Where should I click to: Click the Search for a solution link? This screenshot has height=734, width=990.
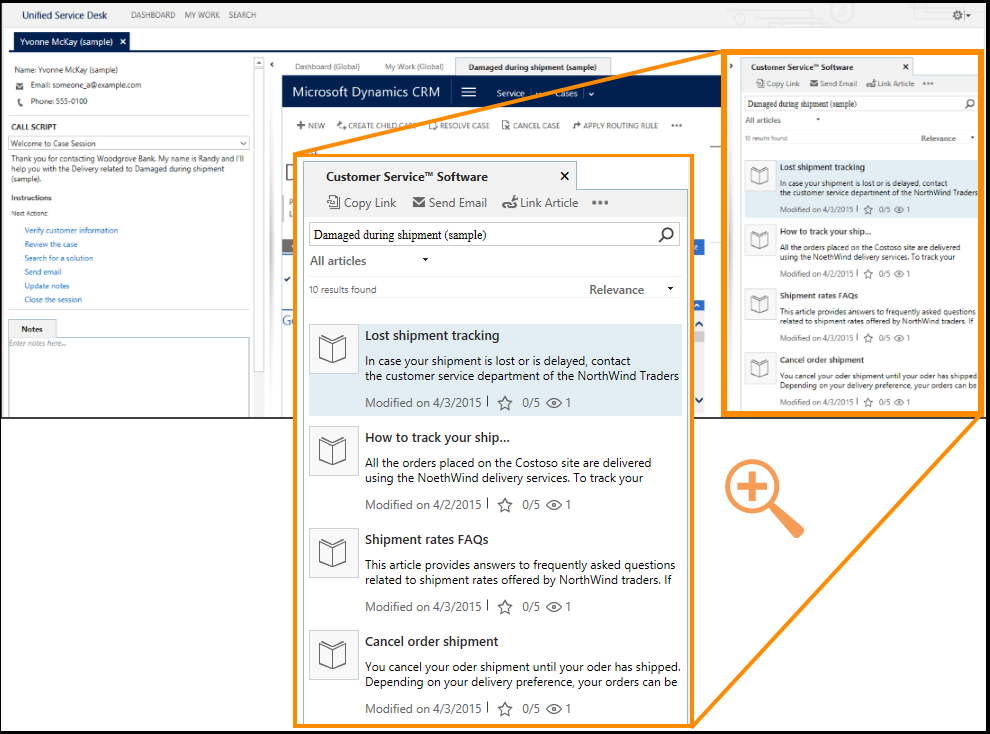coord(59,258)
